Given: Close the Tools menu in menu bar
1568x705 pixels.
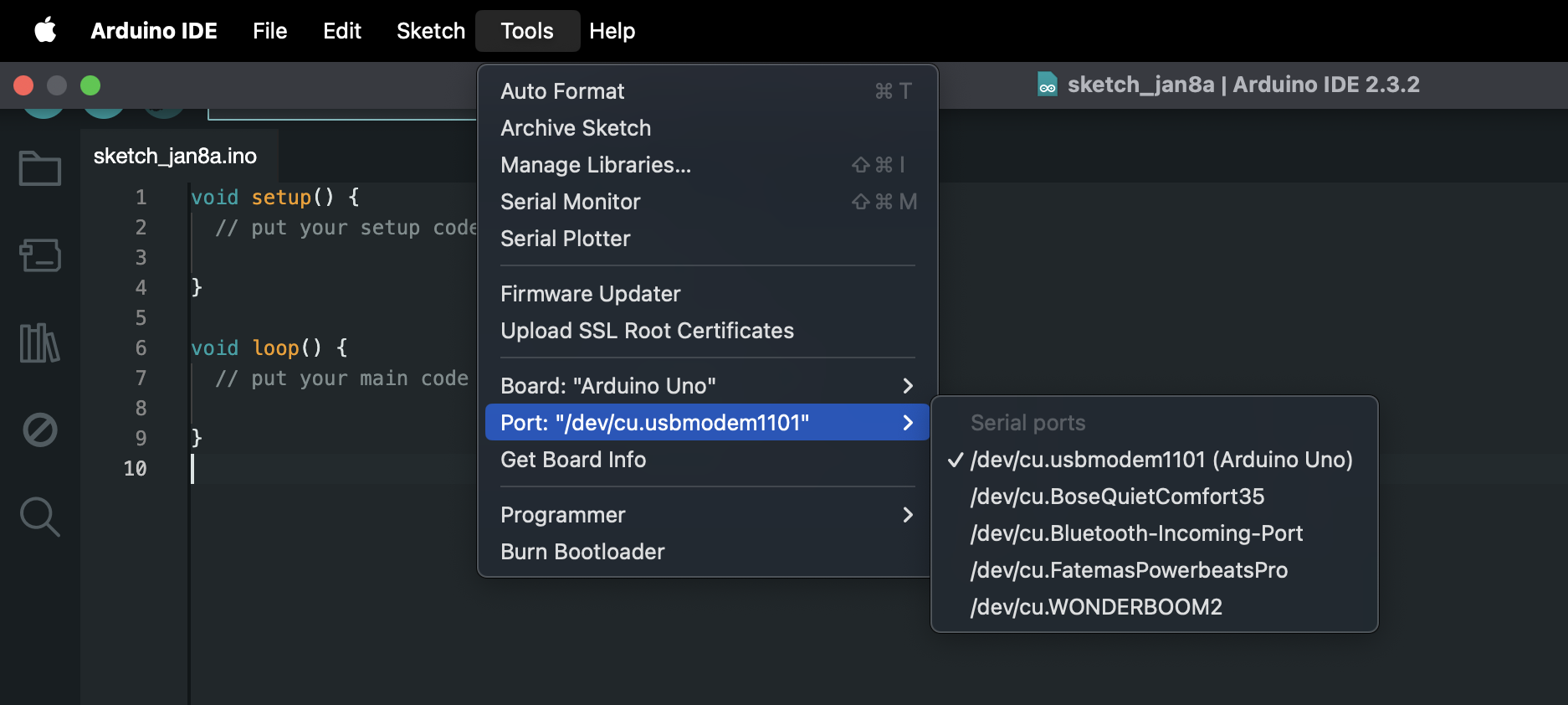Looking at the screenshot, I should coord(527,31).
